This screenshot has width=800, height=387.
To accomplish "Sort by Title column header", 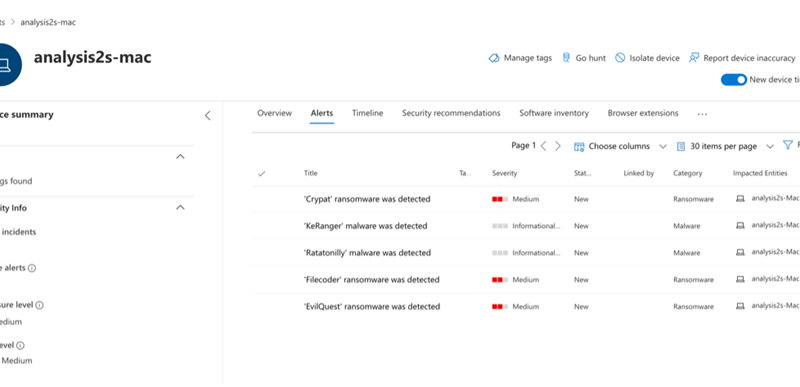I will [x=311, y=173].
